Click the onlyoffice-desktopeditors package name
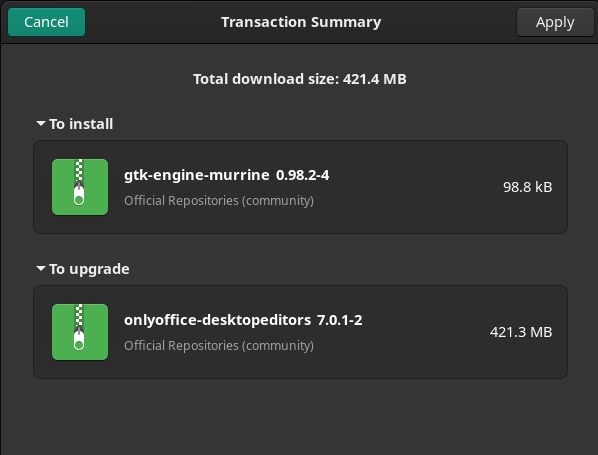The width and height of the screenshot is (598, 455). point(217,320)
